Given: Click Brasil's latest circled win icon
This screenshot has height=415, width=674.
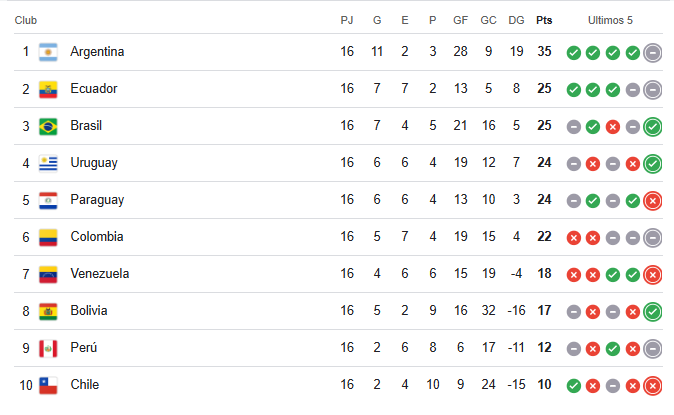Looking at the screenshot, I should (x=653, y=127).
